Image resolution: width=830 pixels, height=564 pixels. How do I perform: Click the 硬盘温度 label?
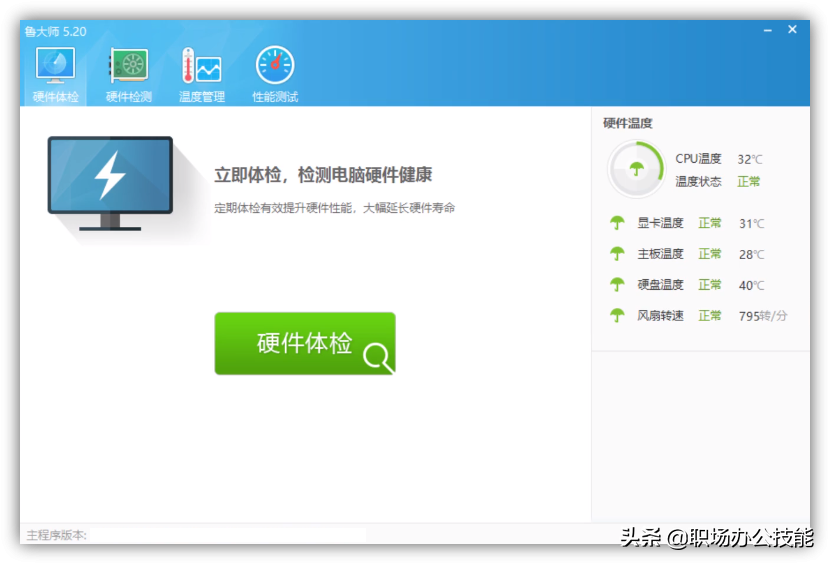tap(660, 284)
